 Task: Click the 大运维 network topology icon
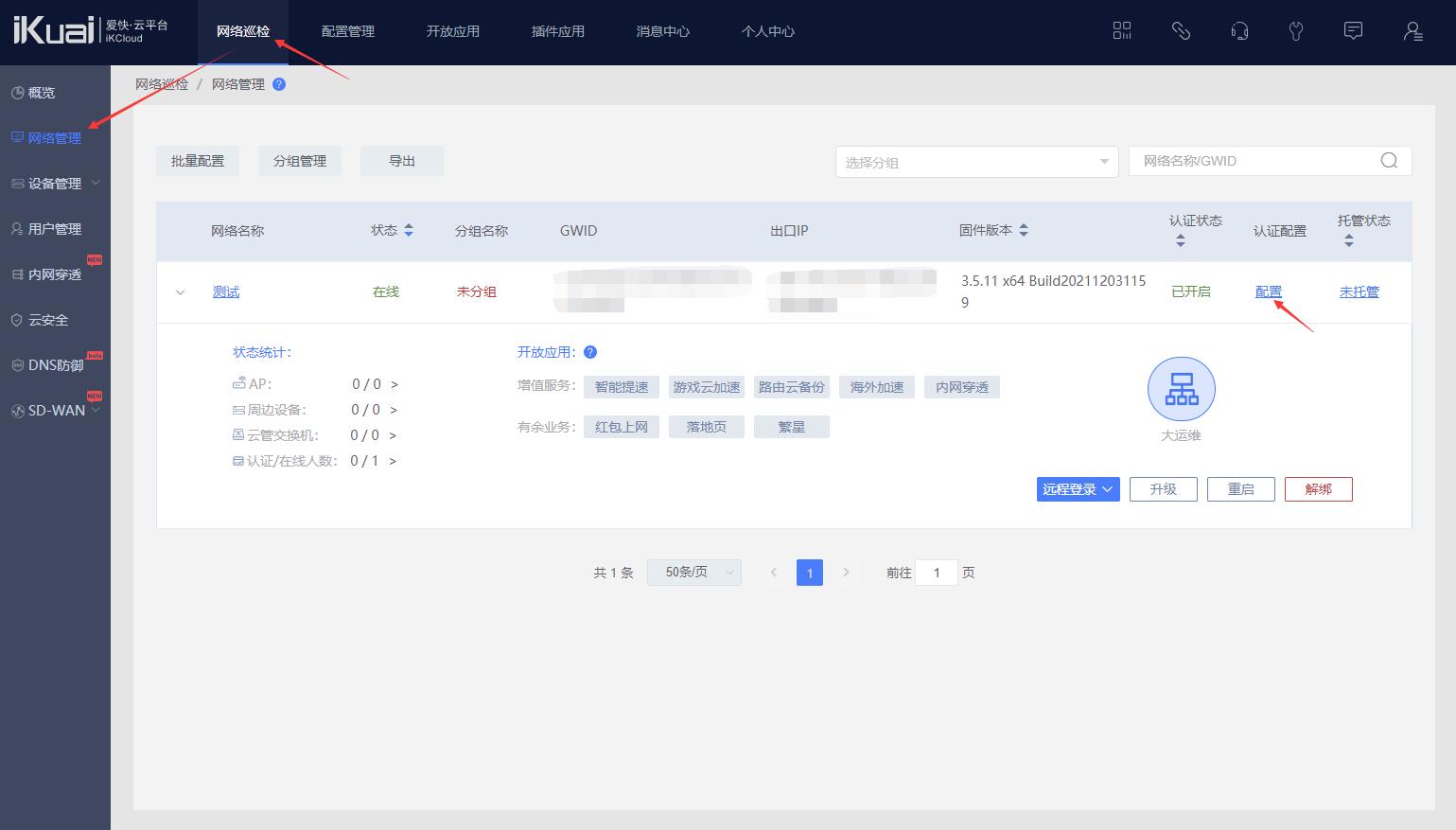pos(1181,388)
